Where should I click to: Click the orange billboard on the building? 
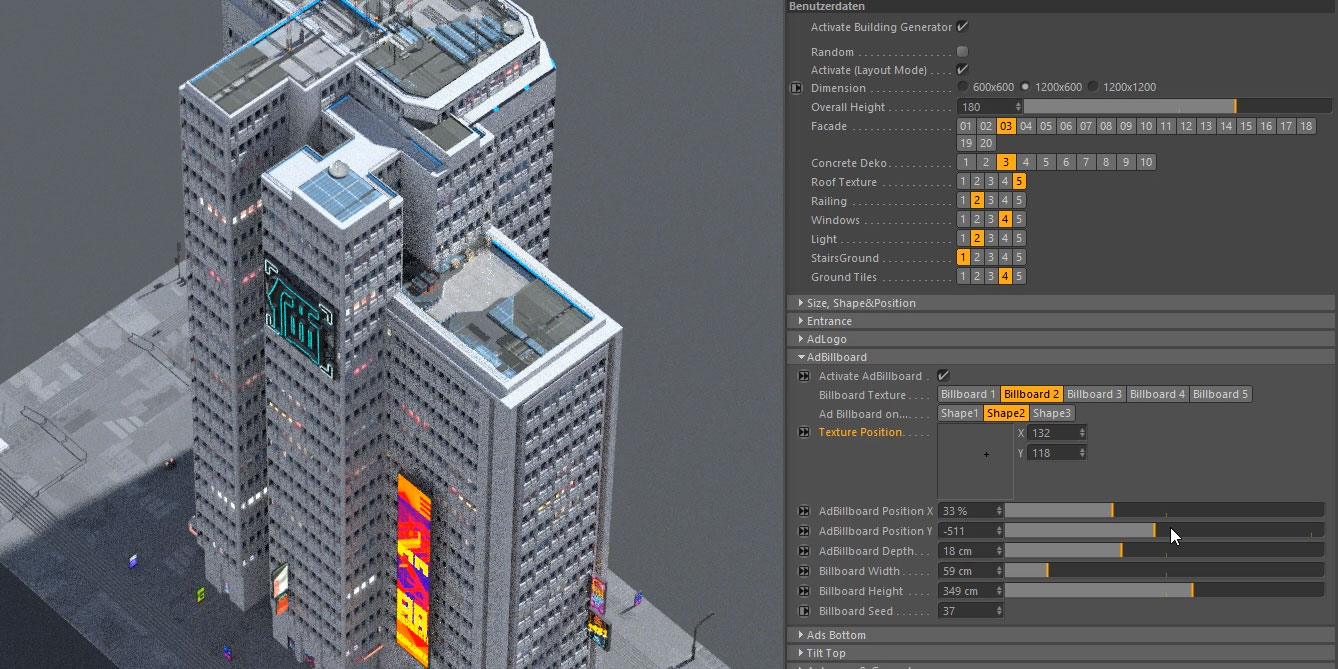[415, 570]
